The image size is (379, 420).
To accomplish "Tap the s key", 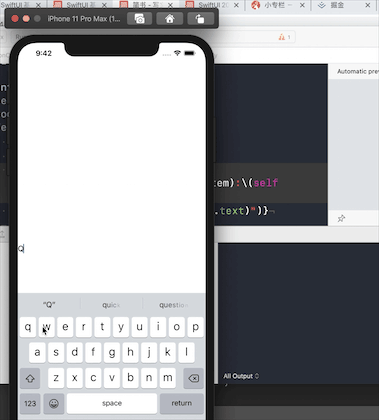I will pyautogui.click(x=56, y=352).
